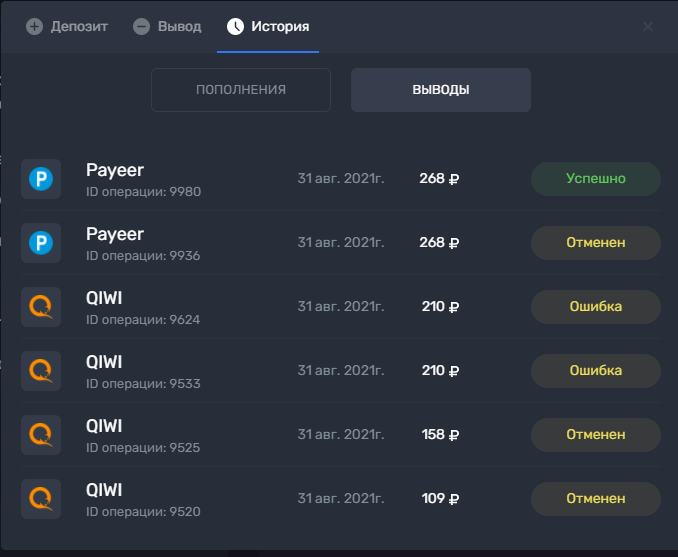Select the ВЫВОДЫ filter button
The height and width of the screenshot is (557, 678).
click(441, 90)
